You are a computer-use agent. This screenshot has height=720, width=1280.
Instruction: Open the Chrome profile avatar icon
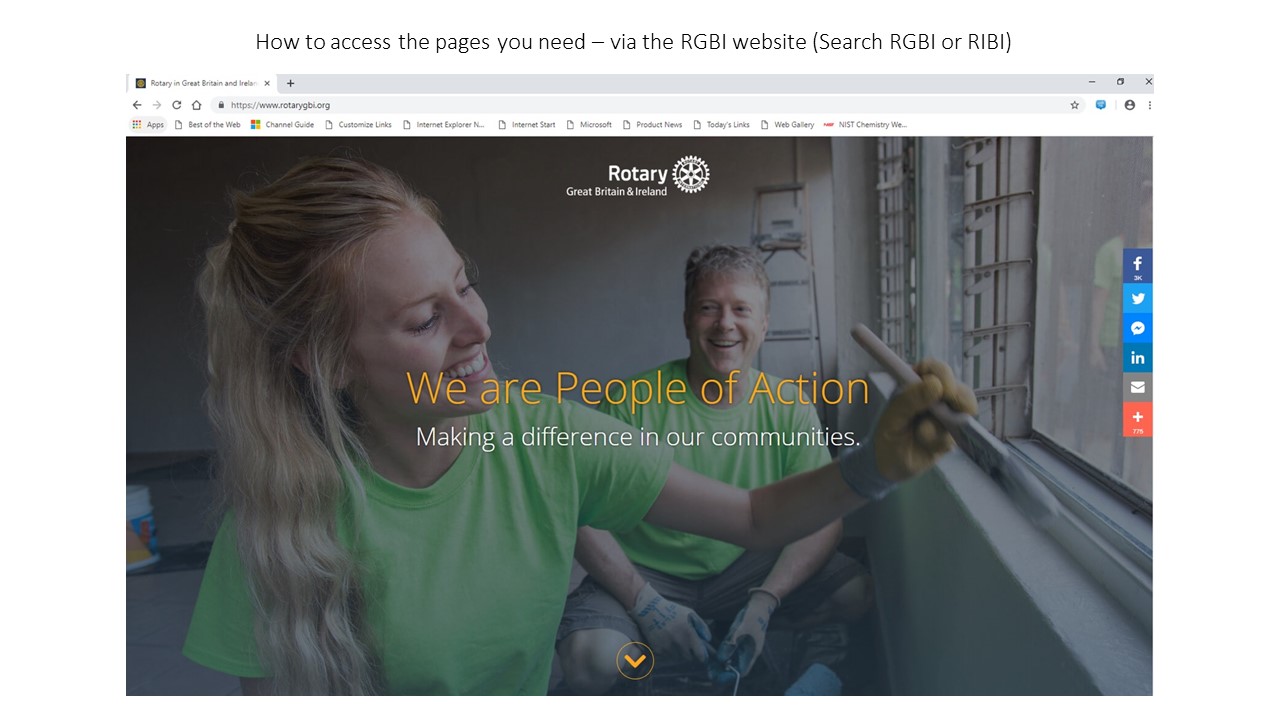(1130, 104)
